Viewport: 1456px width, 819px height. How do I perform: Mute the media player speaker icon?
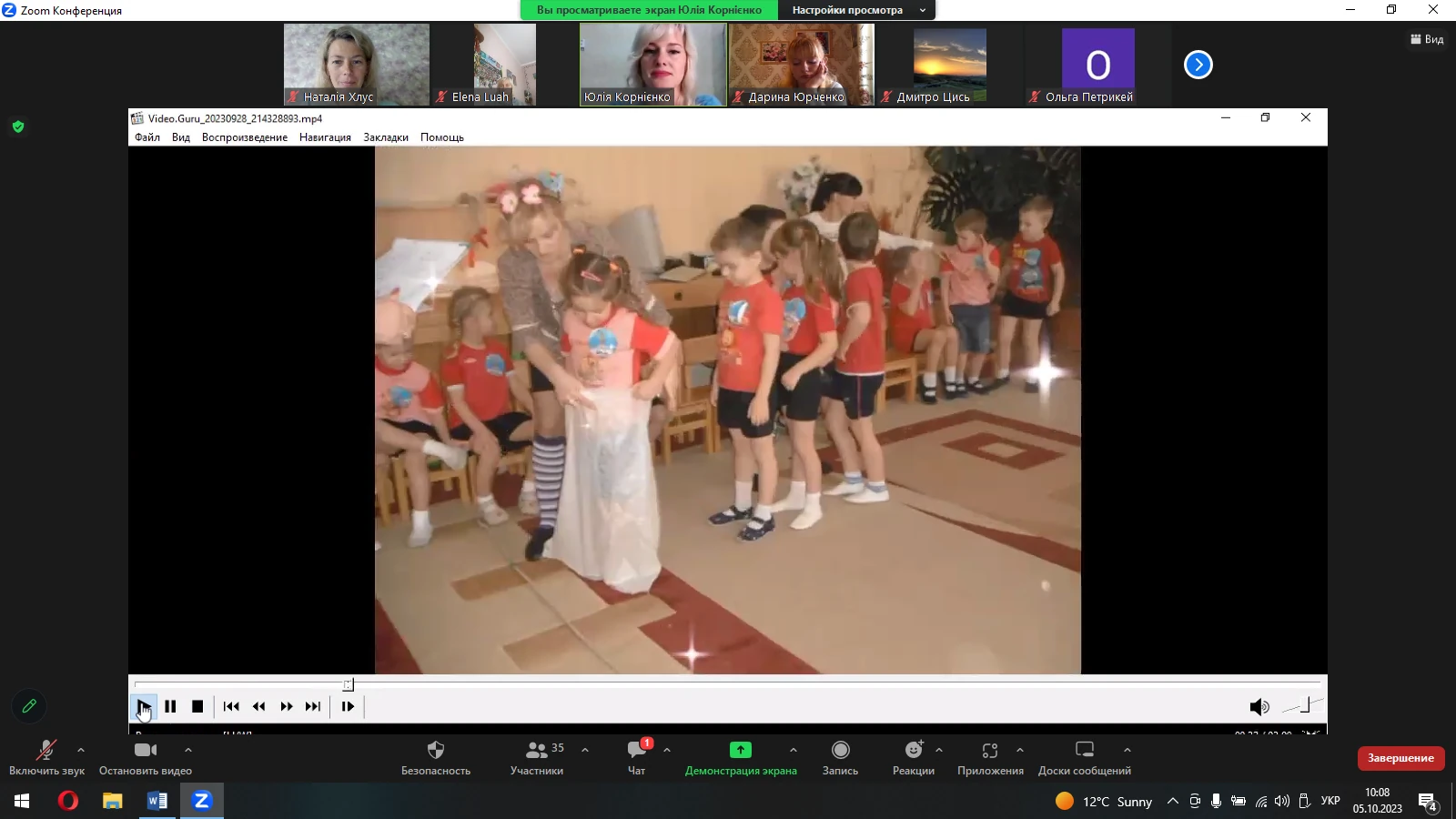[1259, 707]
